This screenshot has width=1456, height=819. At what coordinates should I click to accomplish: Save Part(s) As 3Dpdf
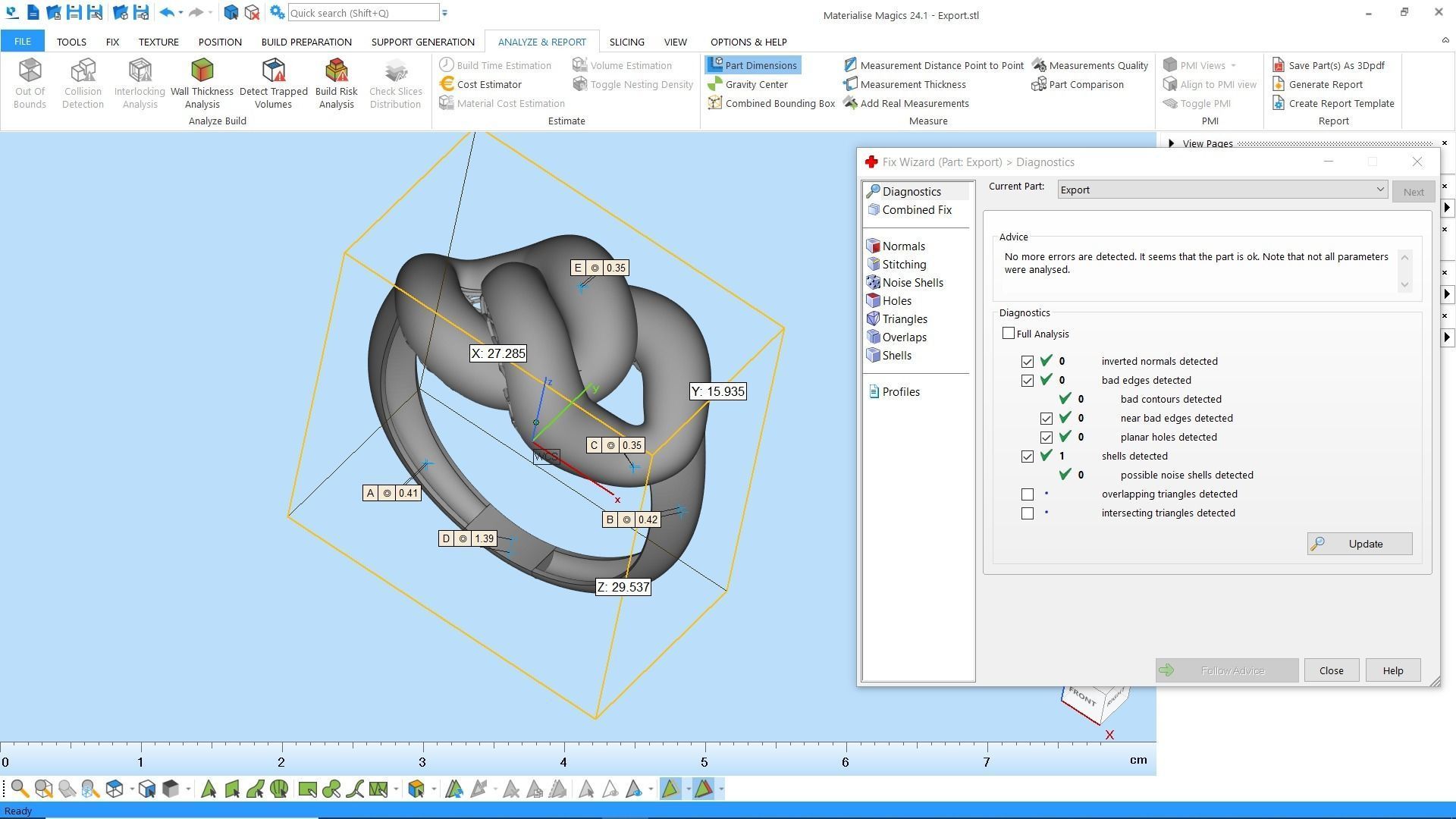[1329, 65]
